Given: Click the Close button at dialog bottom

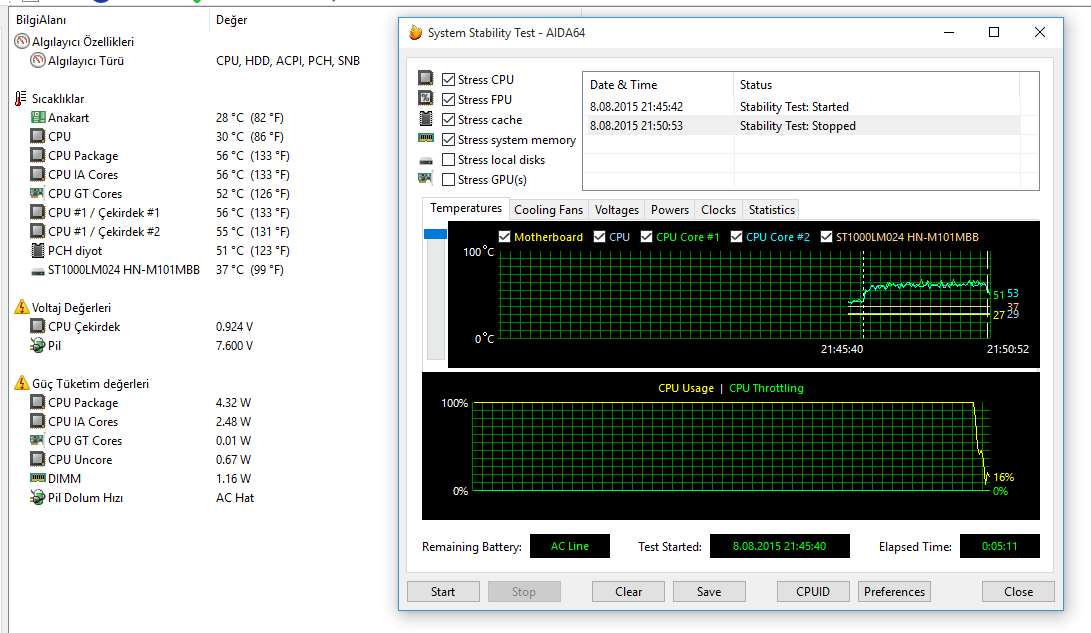Looking at the screenshot, I should tap(1018, 591).
